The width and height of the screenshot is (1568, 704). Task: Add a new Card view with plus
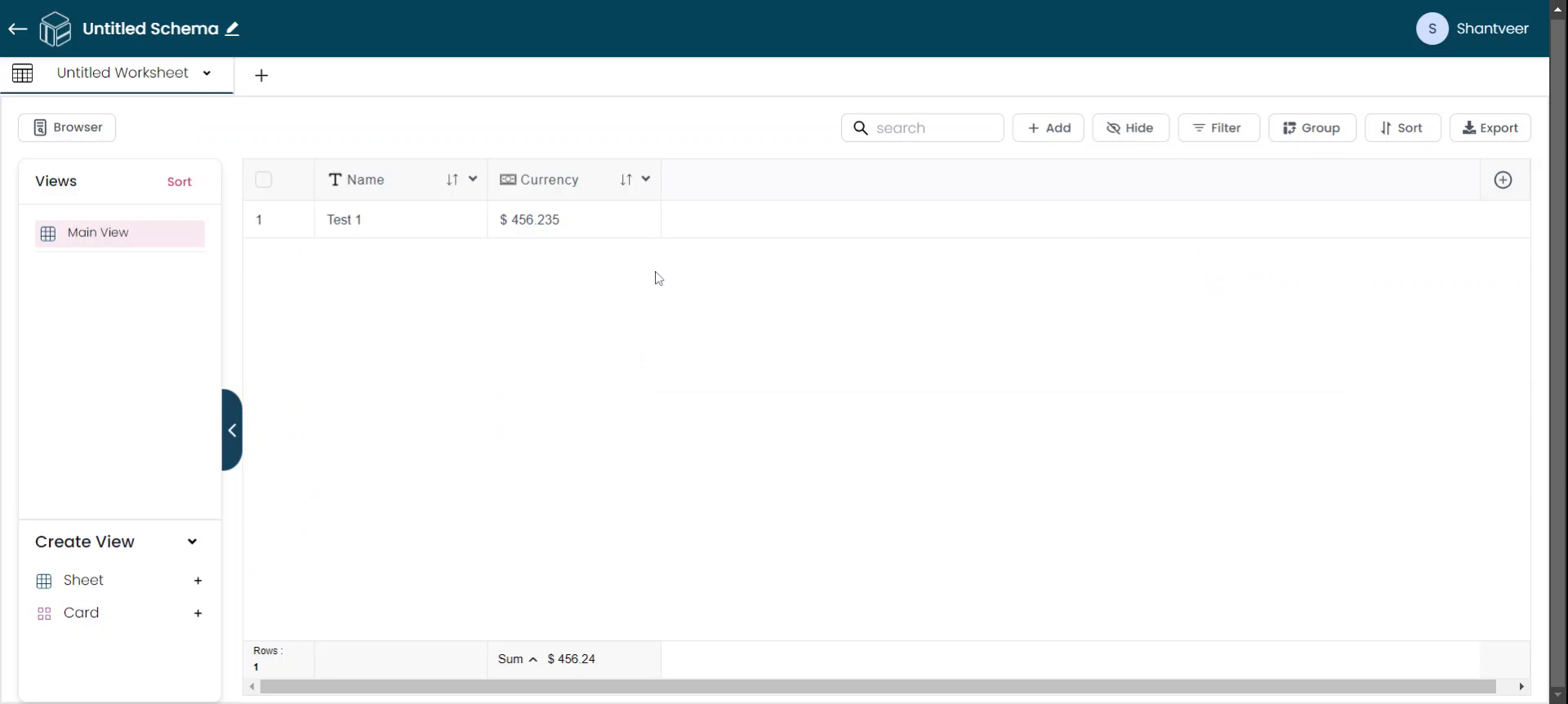198,613
